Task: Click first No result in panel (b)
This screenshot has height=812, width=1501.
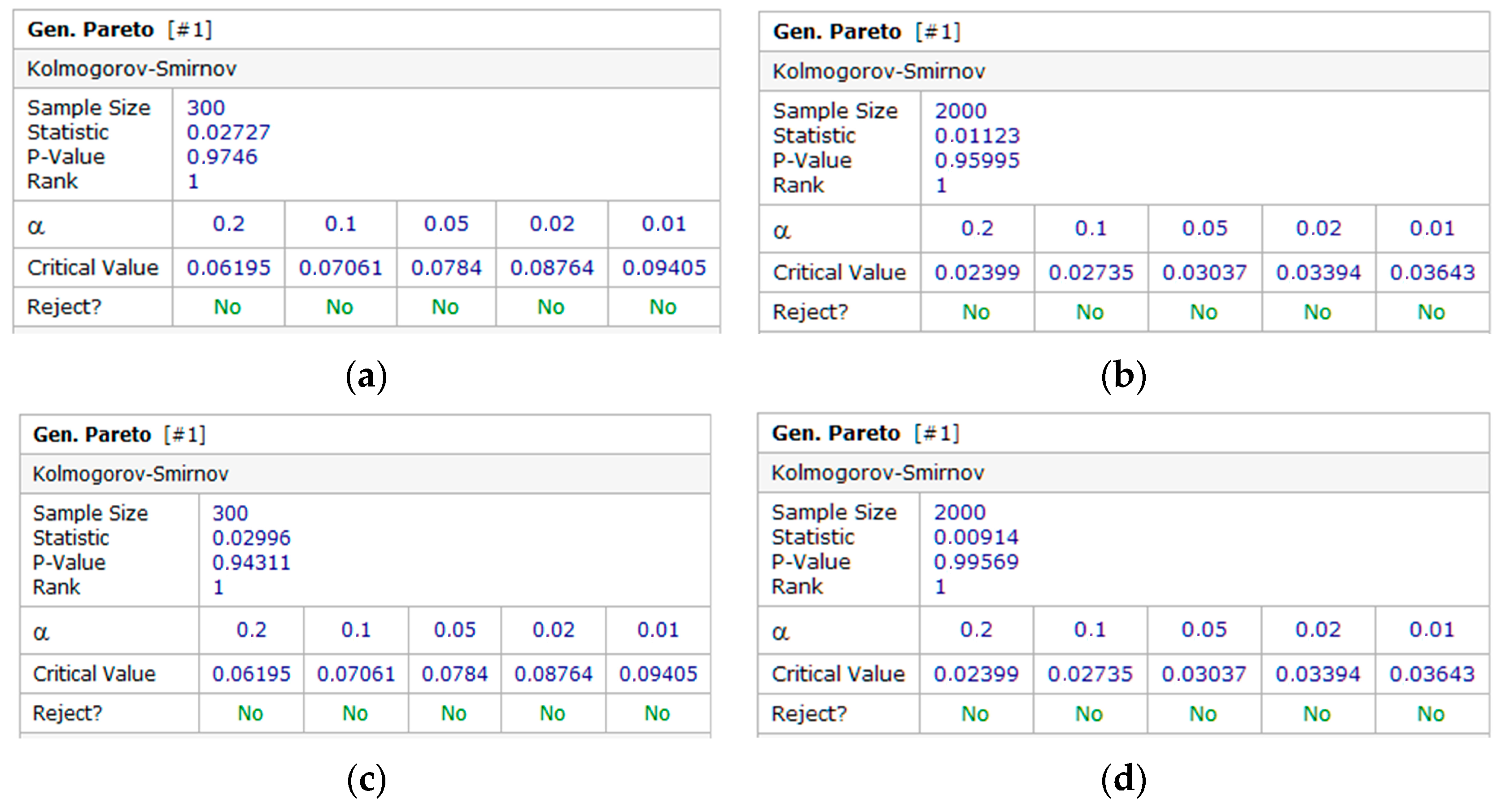Action: pyautogui.click(x=976, y=312)
